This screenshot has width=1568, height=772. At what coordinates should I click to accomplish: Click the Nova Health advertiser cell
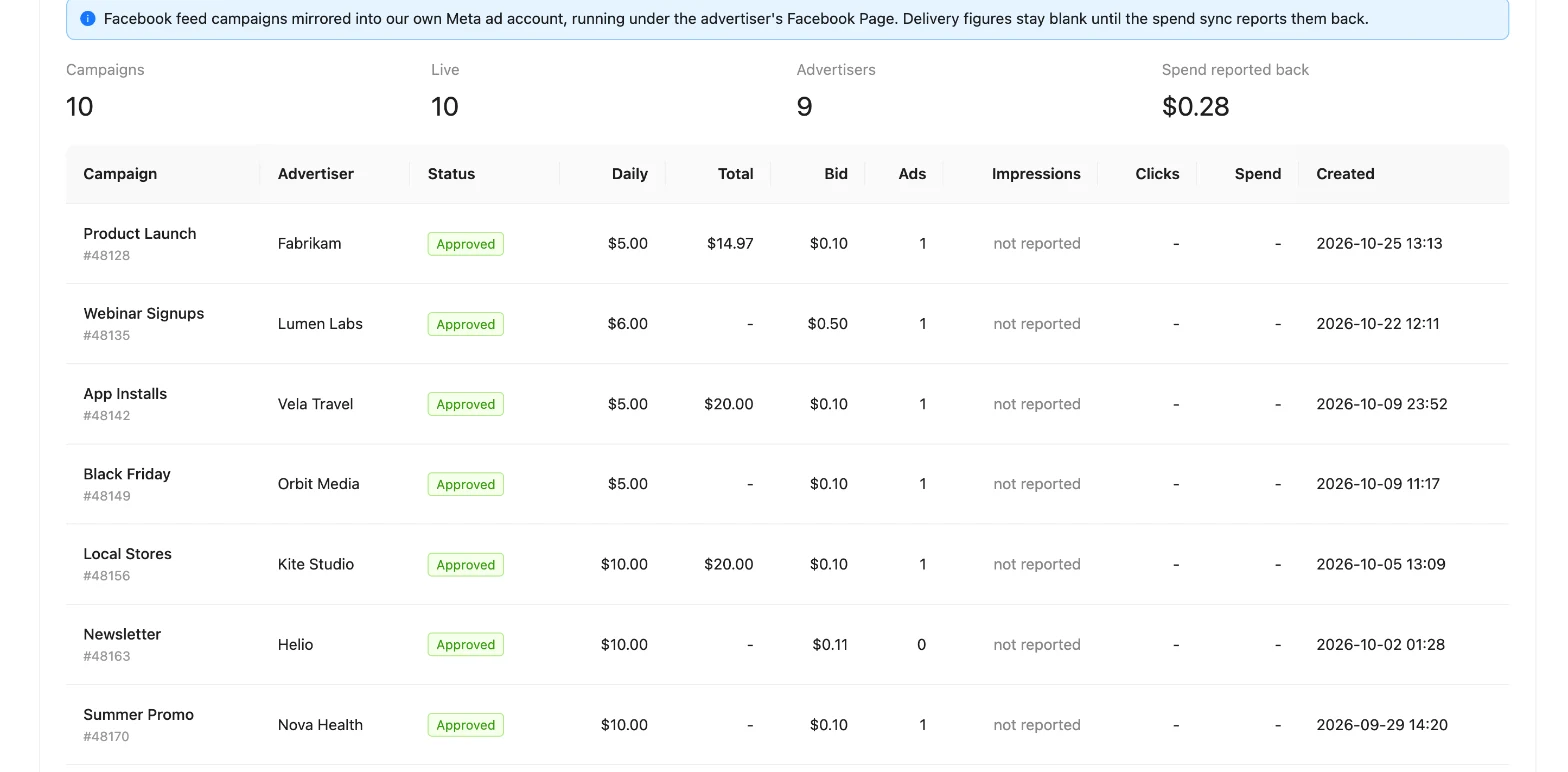pyautogui.click(x=320, y=725)
